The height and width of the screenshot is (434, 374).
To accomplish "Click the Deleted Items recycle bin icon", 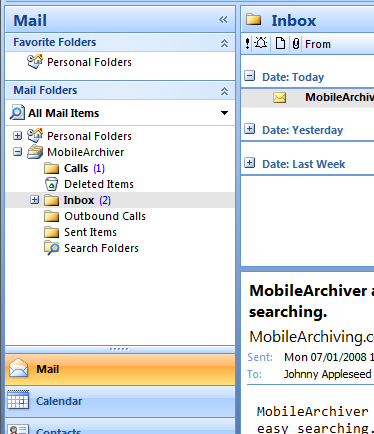I will pos(51,184).
